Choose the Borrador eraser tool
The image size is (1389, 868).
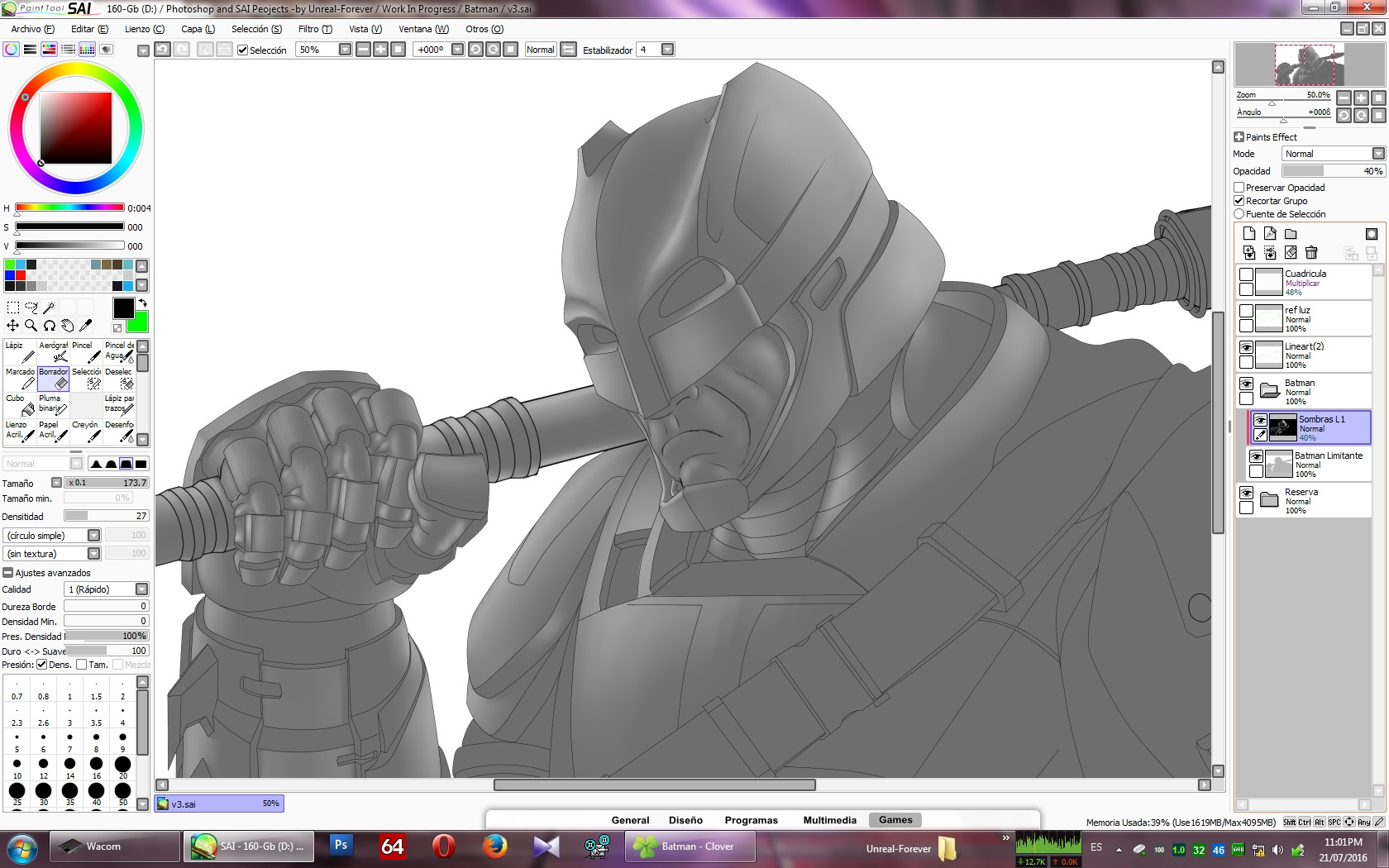pyautogui.click(x=53, y=379)
